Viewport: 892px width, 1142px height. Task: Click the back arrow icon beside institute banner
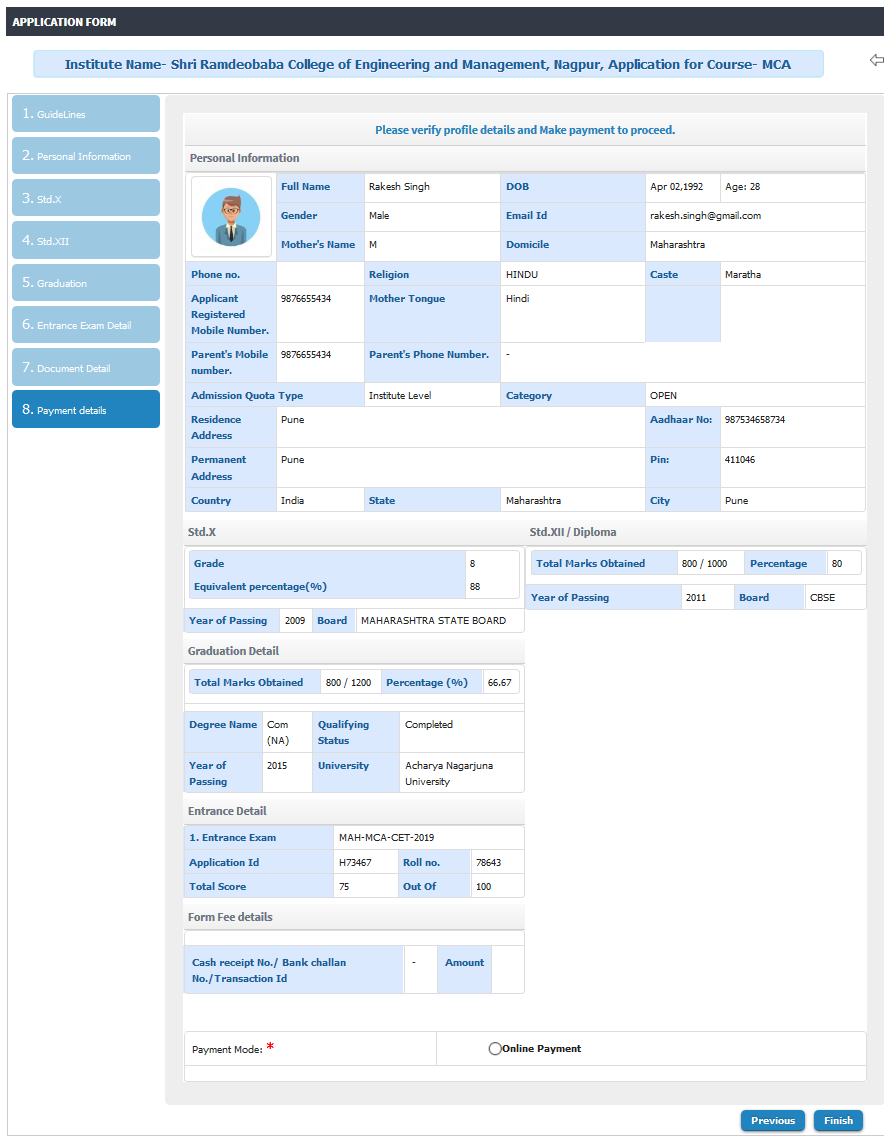pos(877,60)
